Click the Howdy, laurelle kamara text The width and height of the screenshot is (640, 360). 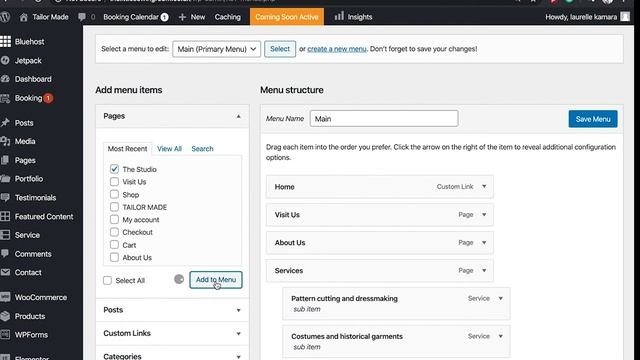tap(581, 17)
